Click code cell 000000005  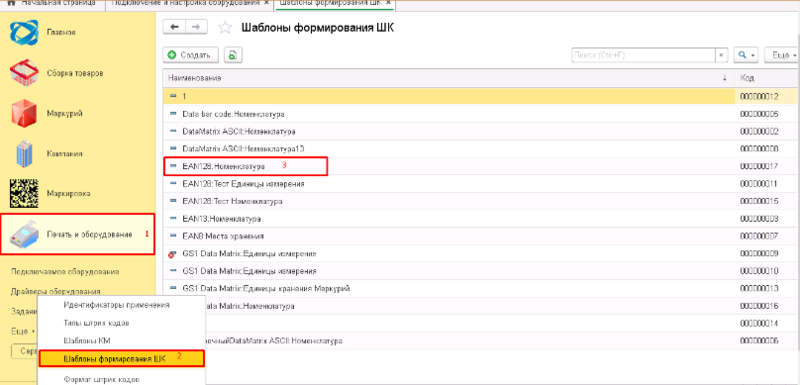(759, 114)
